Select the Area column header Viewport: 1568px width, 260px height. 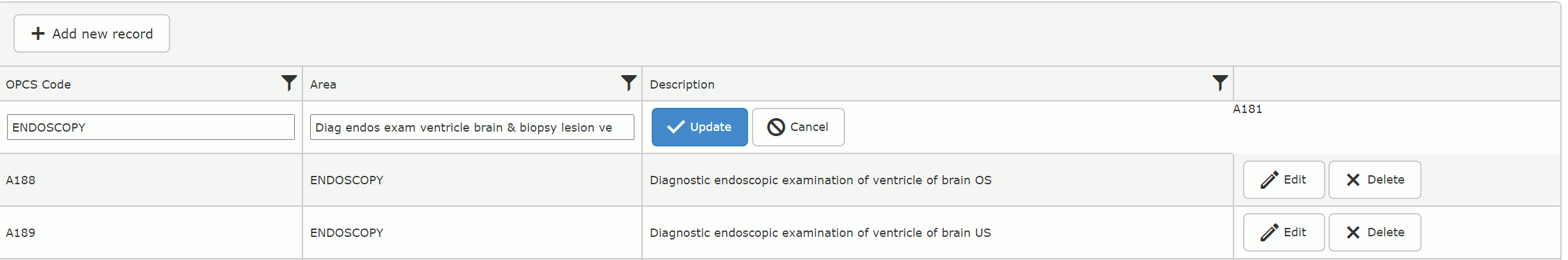(323, 84)
